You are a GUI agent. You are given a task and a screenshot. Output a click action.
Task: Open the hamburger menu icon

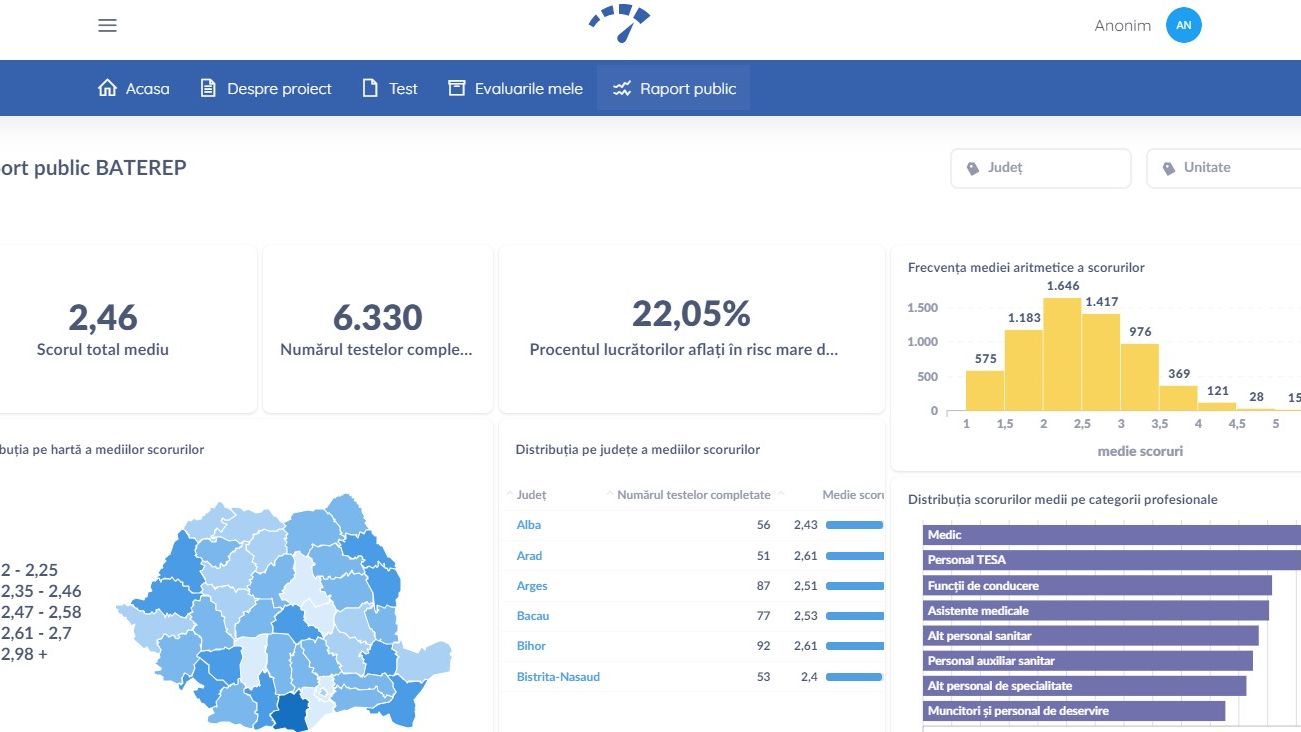[x=108, y=26]
